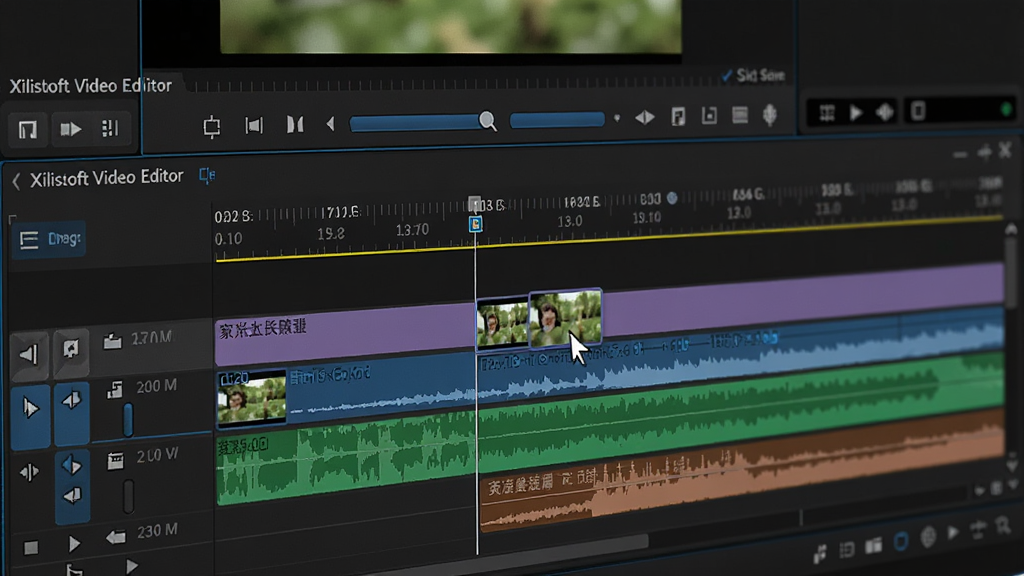Click the crop frame icon in the preview toolbar
This screenshot has width=1024, height=576.
[212, 126]
